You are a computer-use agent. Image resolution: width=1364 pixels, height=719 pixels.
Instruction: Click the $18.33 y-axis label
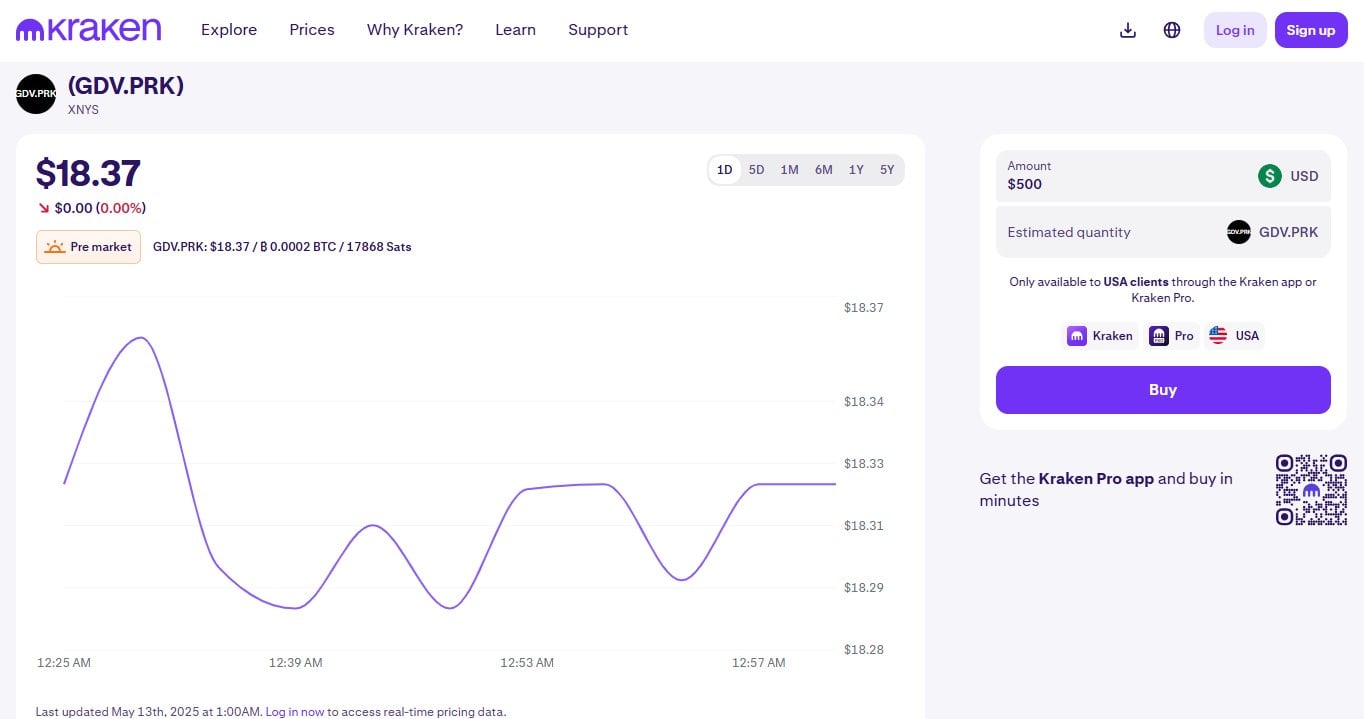(x=864, y=464)
